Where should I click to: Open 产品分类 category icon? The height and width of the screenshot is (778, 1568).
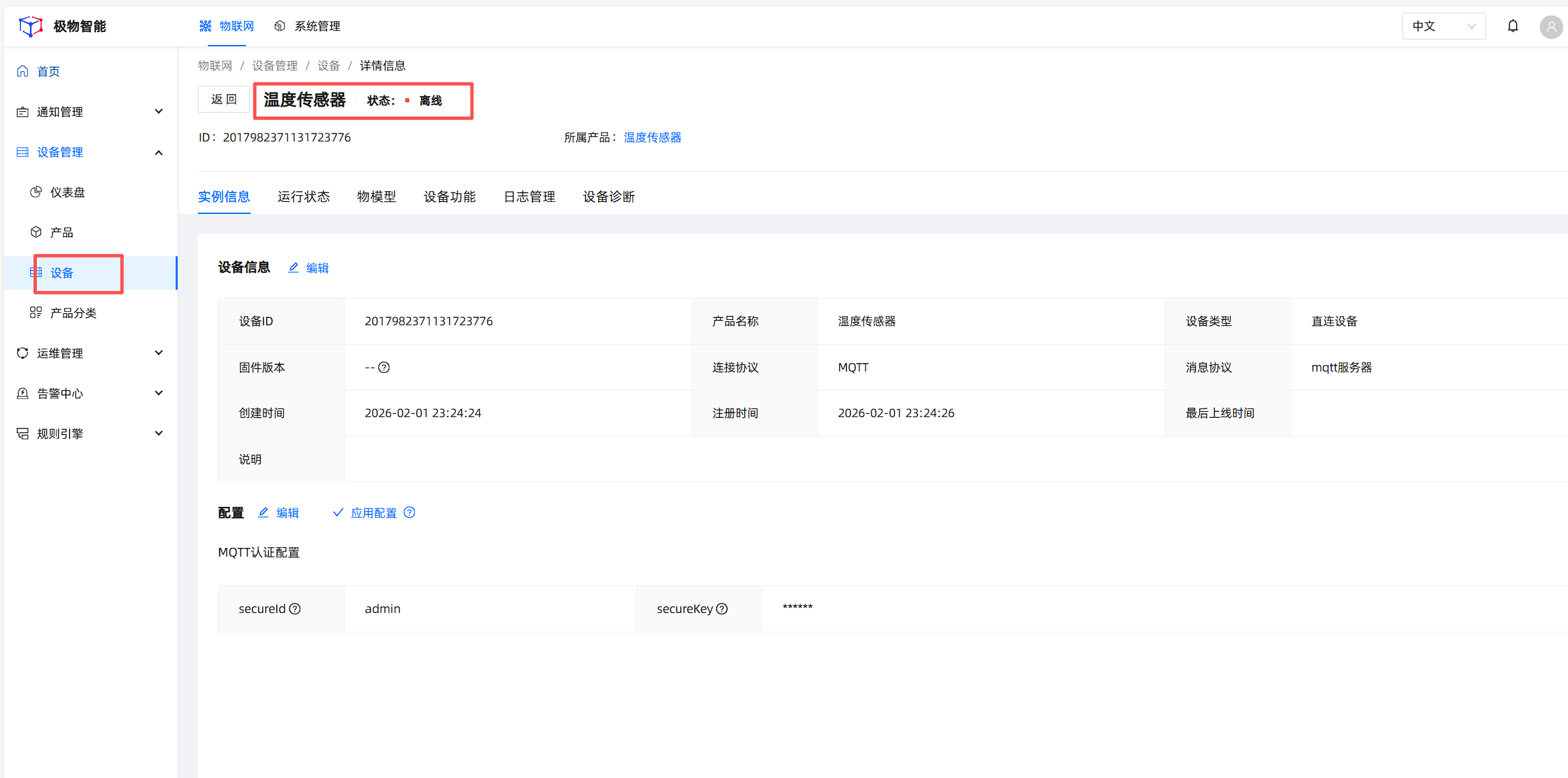point(36,312)
